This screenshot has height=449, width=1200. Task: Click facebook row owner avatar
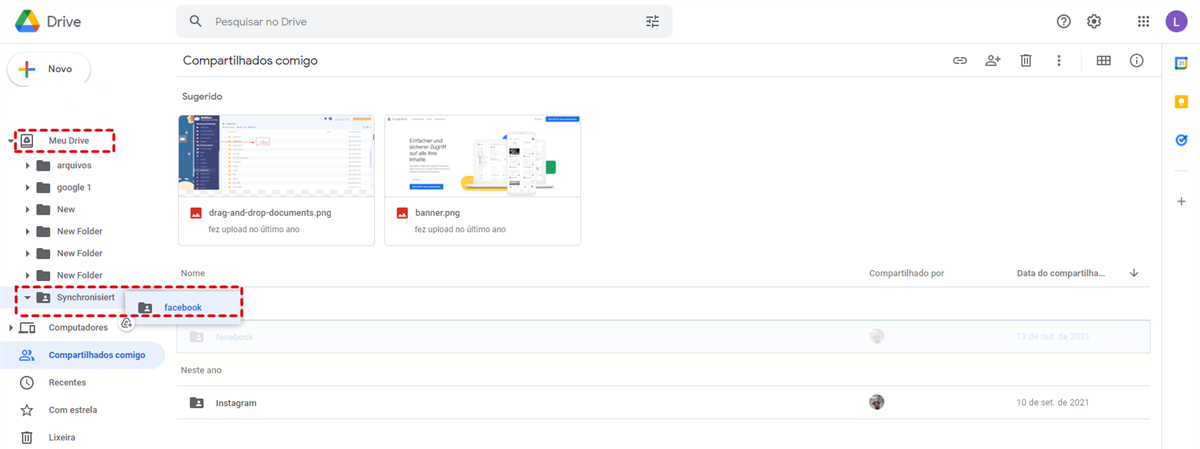point(877,337)
